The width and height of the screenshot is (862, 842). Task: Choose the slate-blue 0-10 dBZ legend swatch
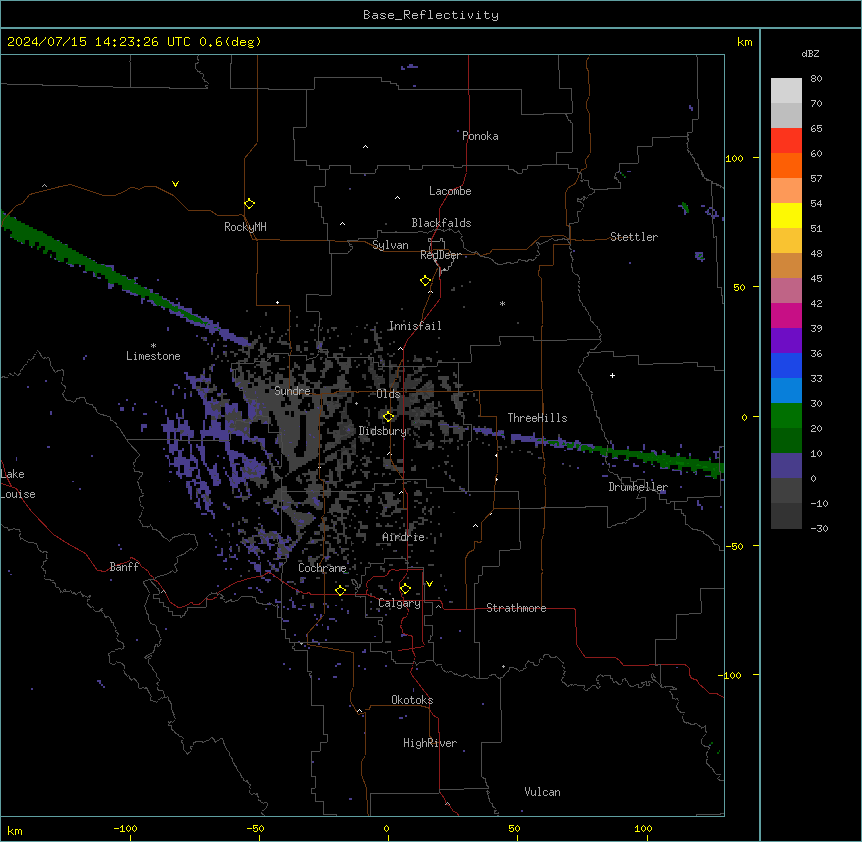786,466
